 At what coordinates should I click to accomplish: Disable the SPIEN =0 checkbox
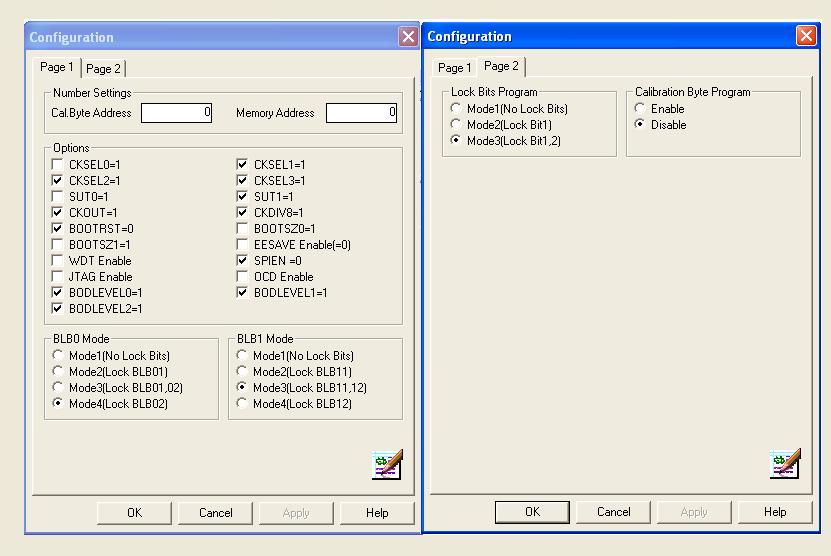click(243, 260)
